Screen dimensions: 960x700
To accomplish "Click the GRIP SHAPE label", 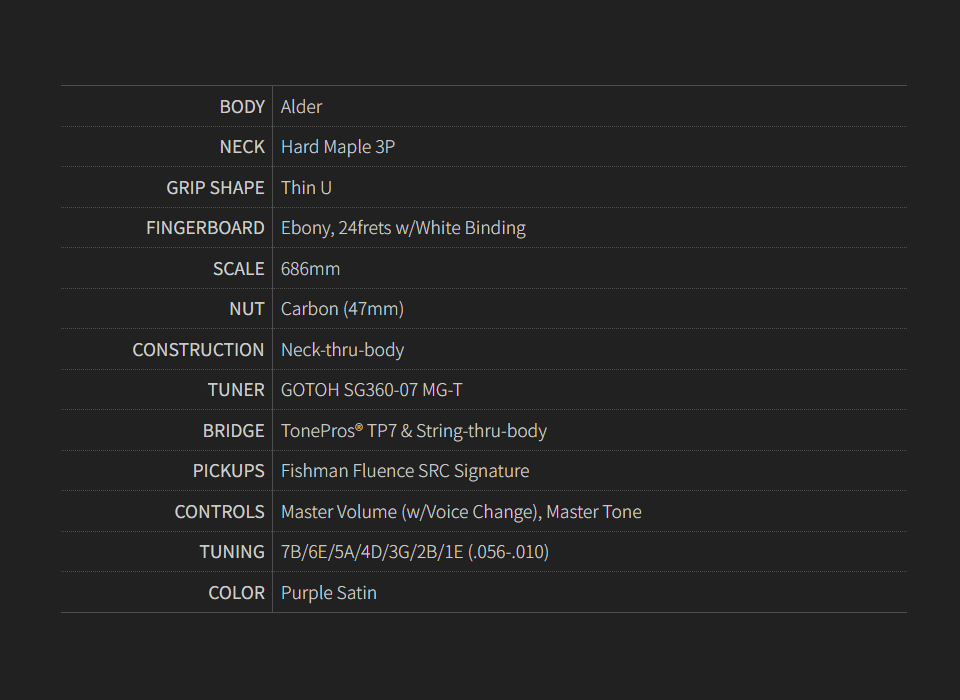I will pos(215,188).
